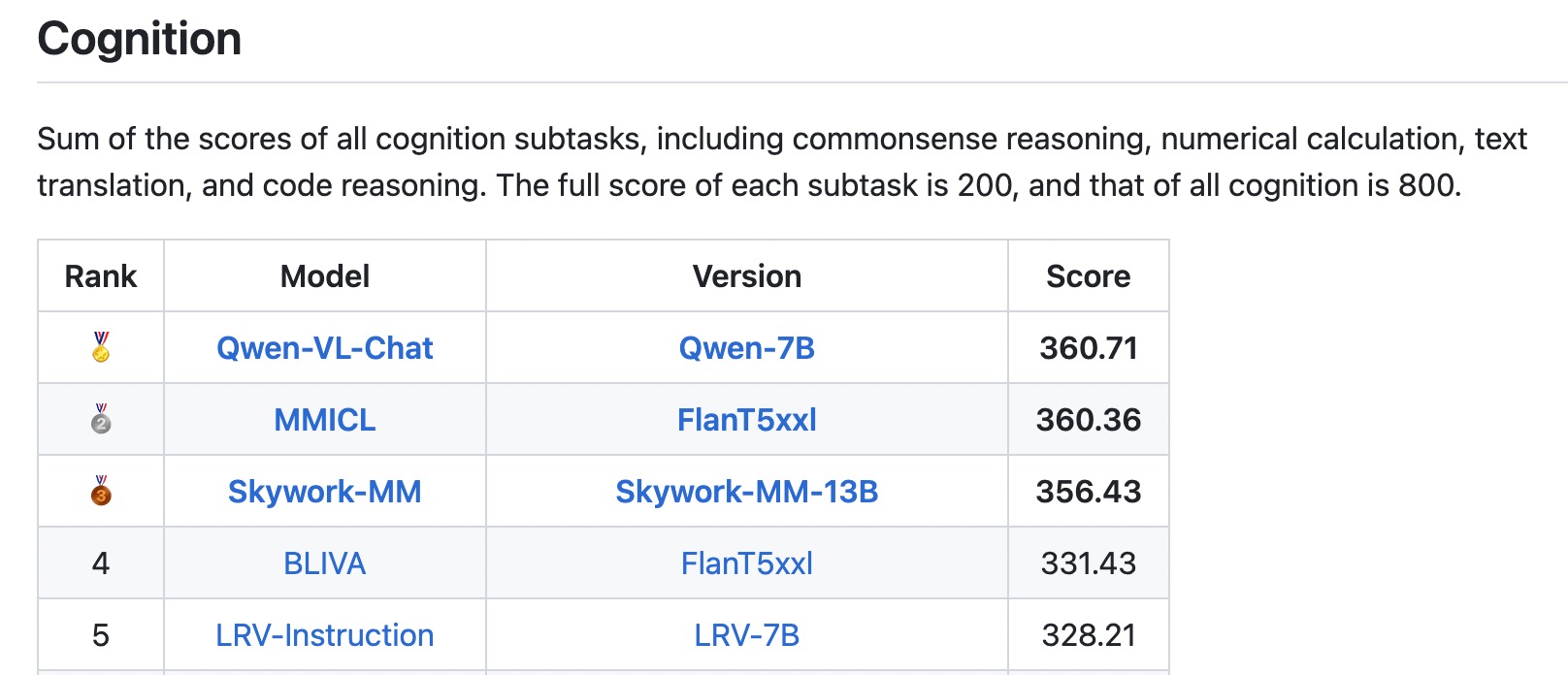Follow the FlanT5xxl link in MMICL row
Screen dimensions: 1568x675
coord(746,420)
